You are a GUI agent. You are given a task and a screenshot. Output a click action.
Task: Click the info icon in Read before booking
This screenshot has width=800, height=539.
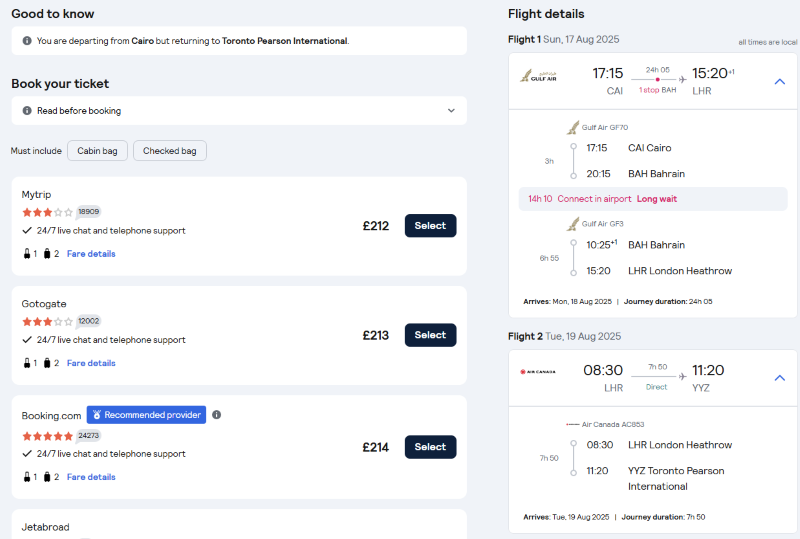pos(27,111)
